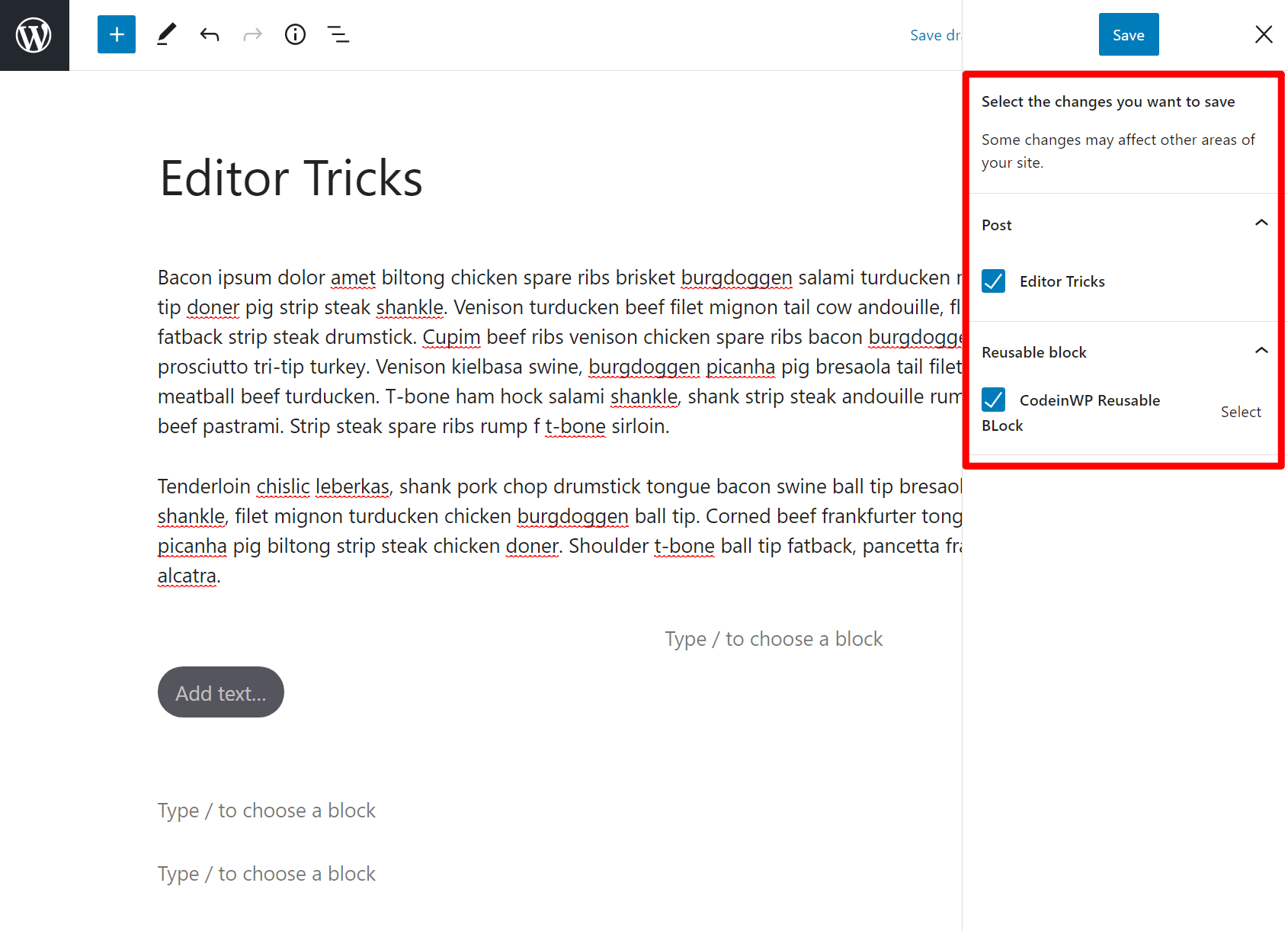Click the Add text button
Viewport: 1288px width, 931px height.
pyautogui.click(x=220, y=692)
